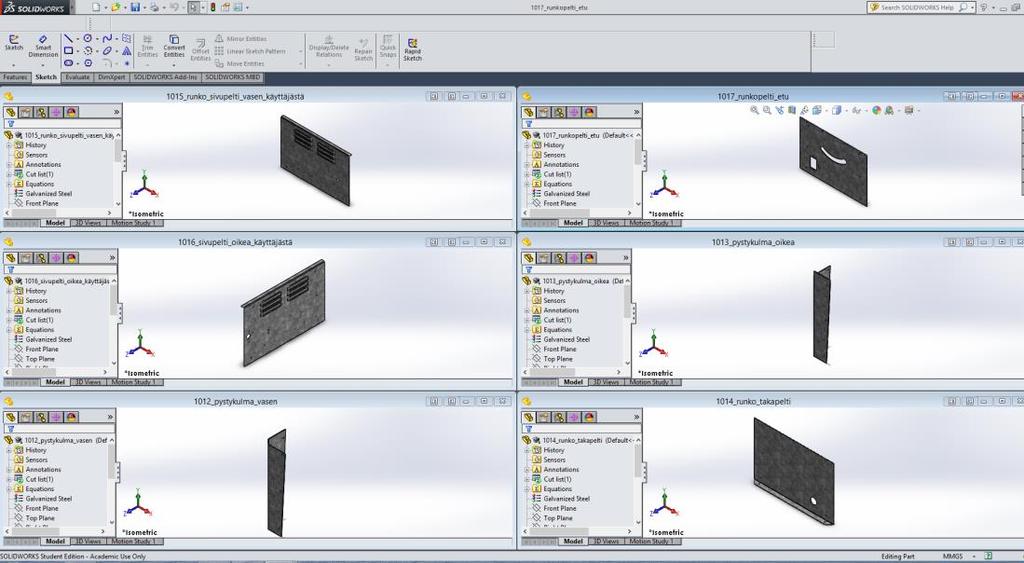Click the Display/Delete Relations tool

[x=328, y=46]
